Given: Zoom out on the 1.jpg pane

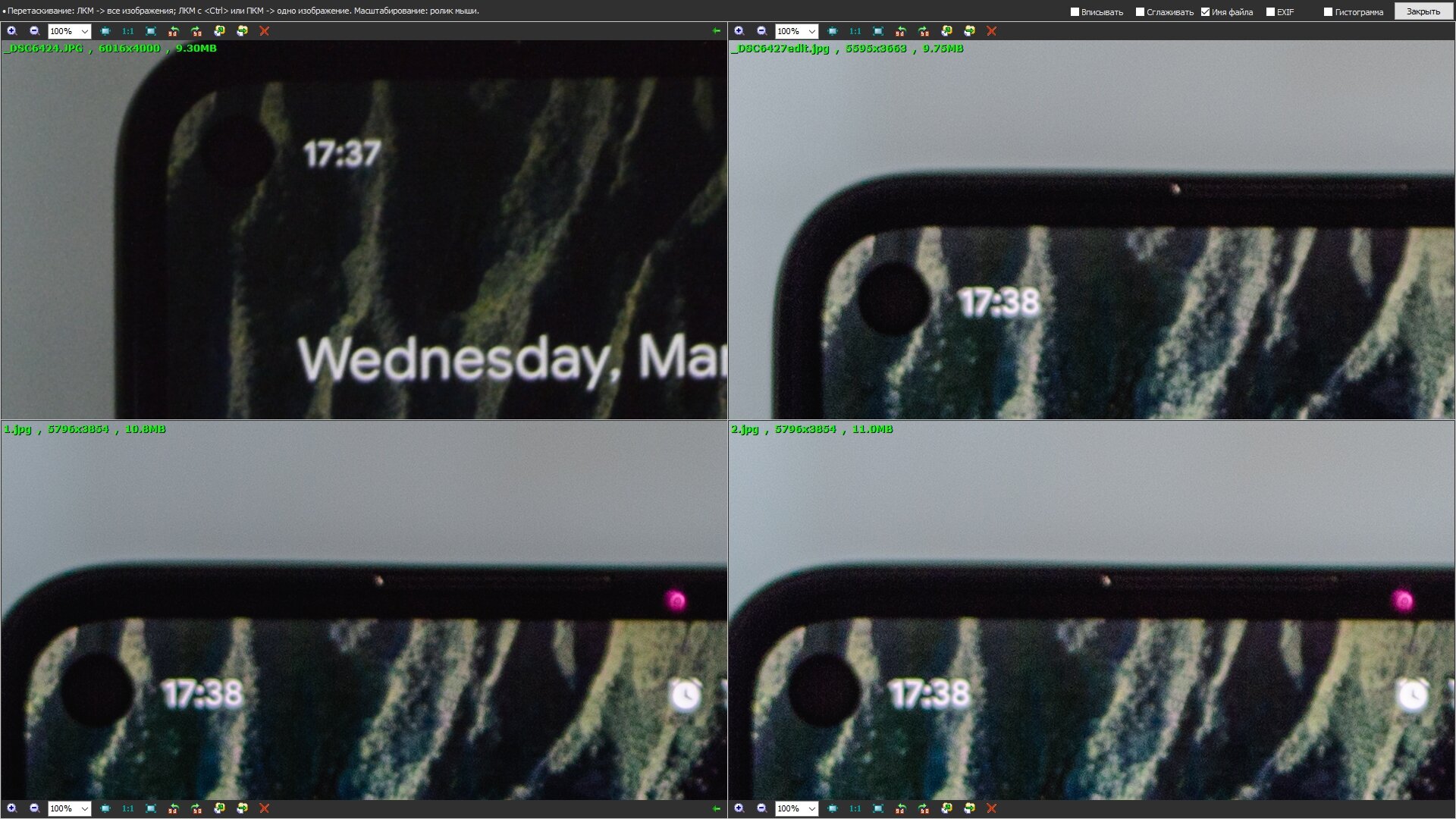Looking at the screenshot, I should (x=34, y=808).
